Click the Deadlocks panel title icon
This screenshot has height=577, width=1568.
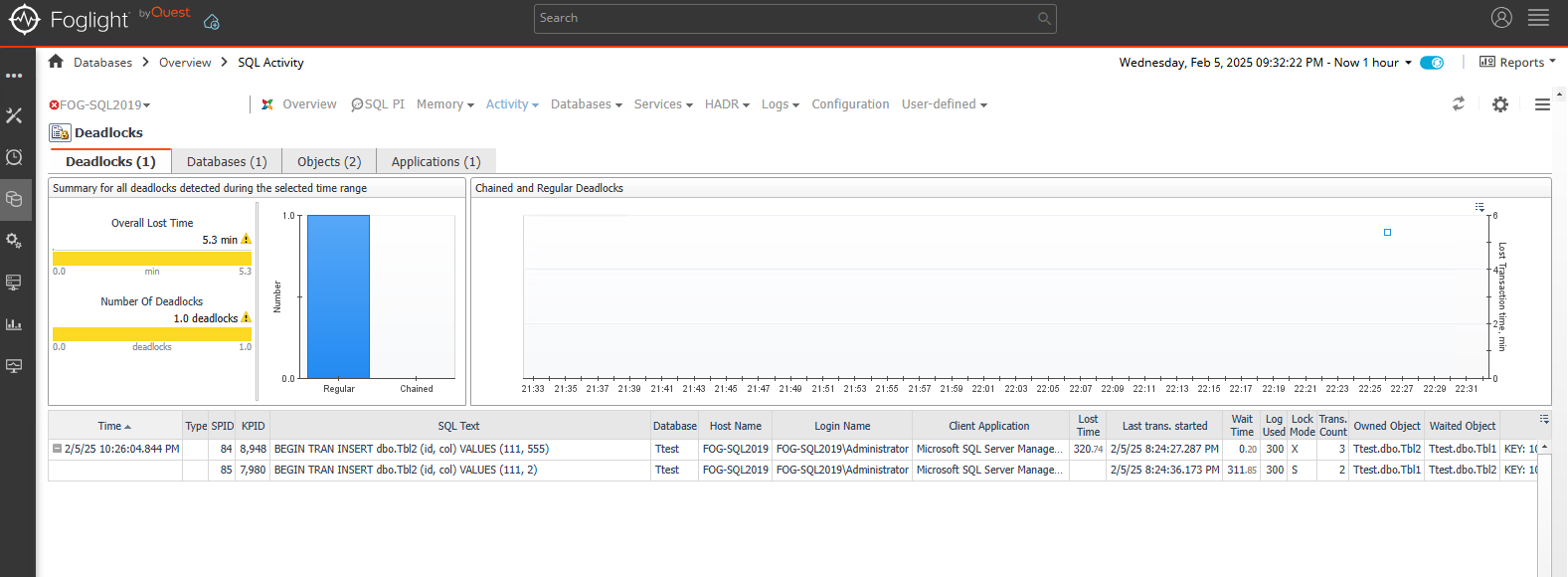pyautogui.click(x=60, y=132)
